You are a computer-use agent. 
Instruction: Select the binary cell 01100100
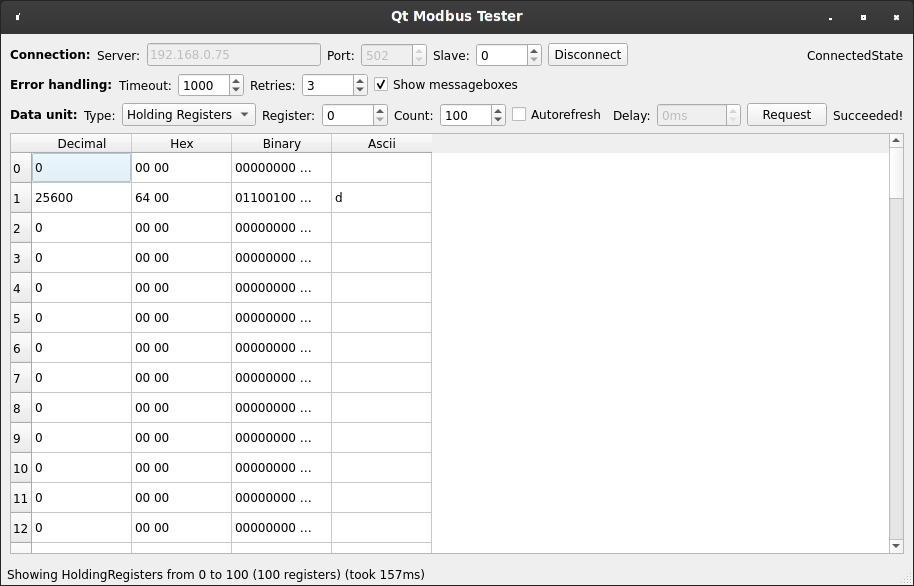(282, 198)
